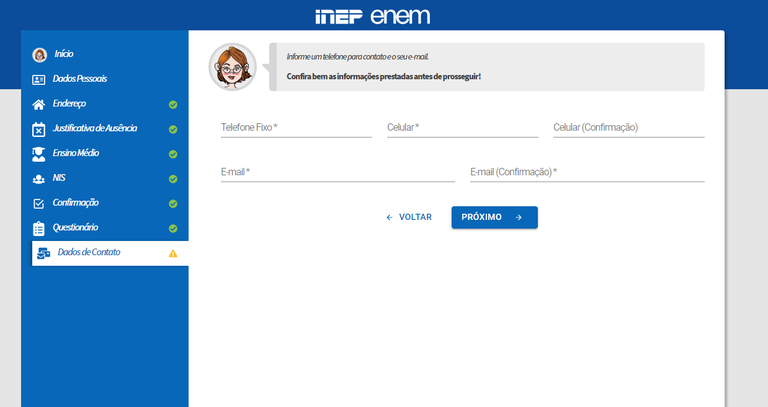This screenshot has height=407, width=768.
Task: Click the NIS people icon
Action: 39,179
